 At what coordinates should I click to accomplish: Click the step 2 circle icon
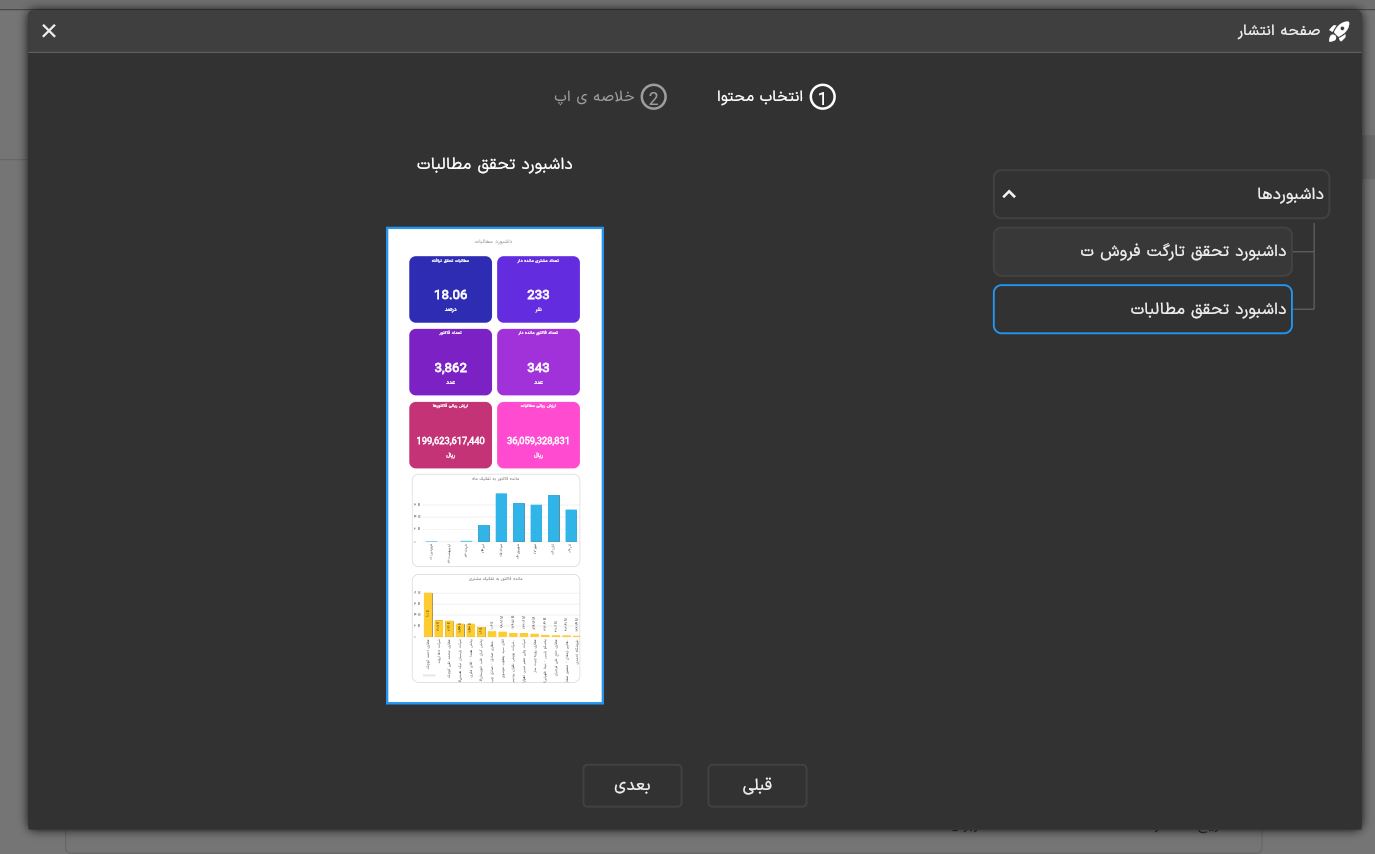click(653, 97)
